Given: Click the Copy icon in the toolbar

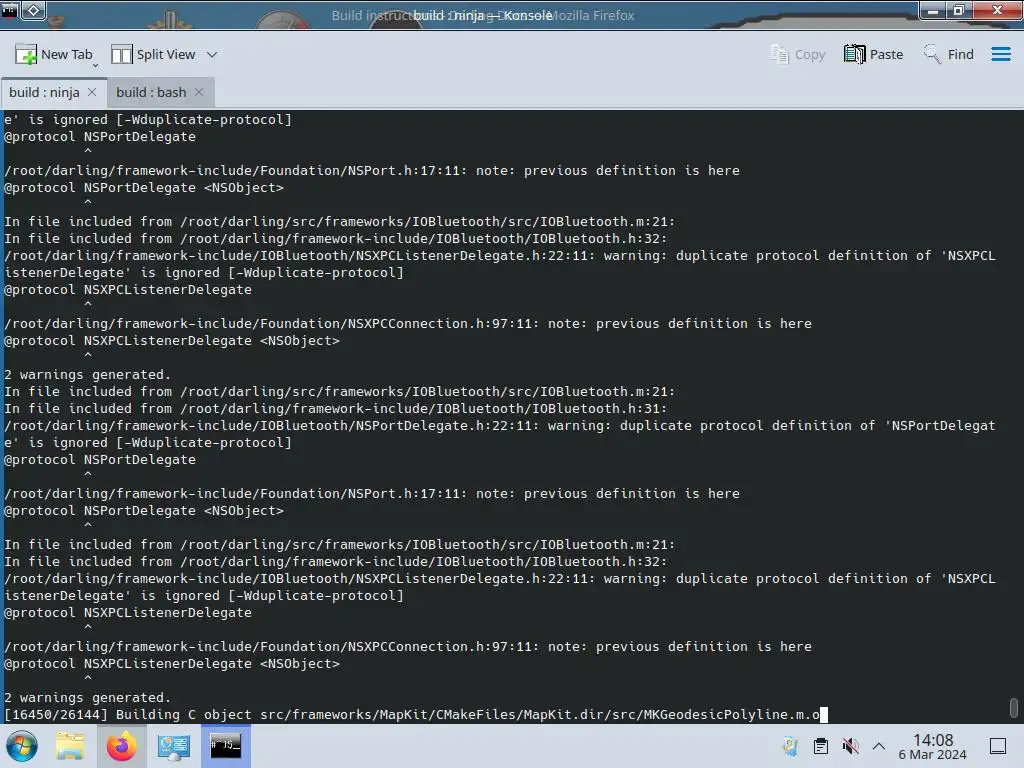Looking at the screenshot, I should click(x=779, y=54).
